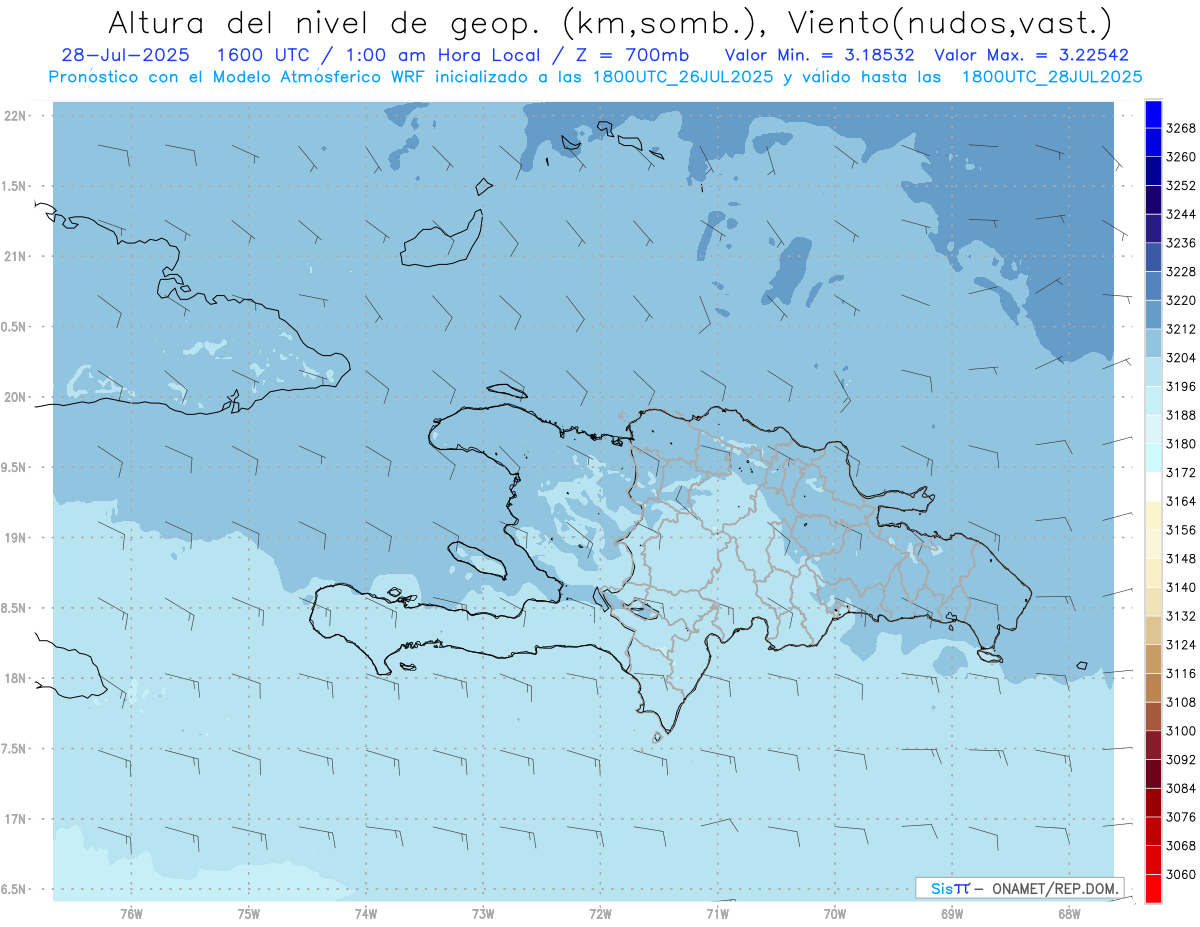Click the legend swatch between 3204 and 3212

coord(1153,343)
